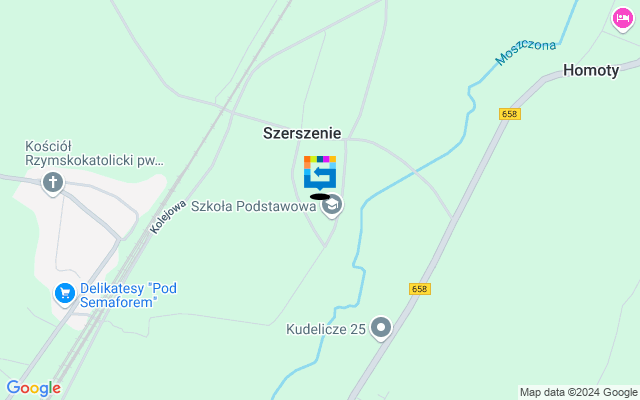Select the Moszczona river label
The width and height of the screenshot is (640, 400).
pyautogui.click(x=525, y=52)
